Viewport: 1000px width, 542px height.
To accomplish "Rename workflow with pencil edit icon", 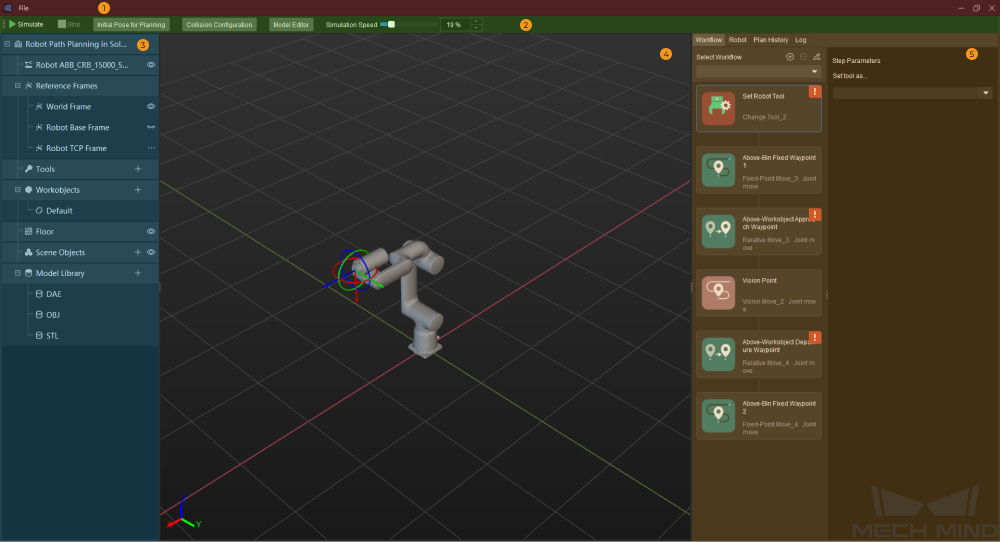I will 816,57.
